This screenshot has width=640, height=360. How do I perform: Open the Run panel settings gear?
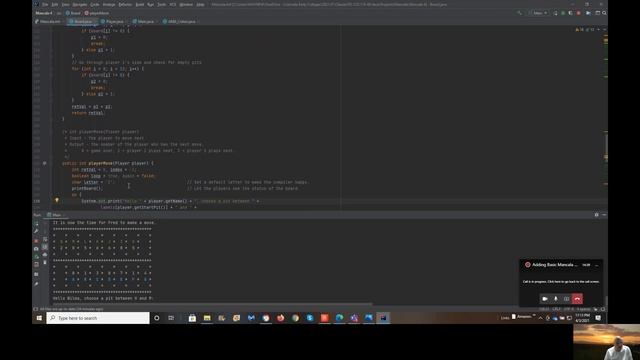pyautogui.click(x=597, y=215)
